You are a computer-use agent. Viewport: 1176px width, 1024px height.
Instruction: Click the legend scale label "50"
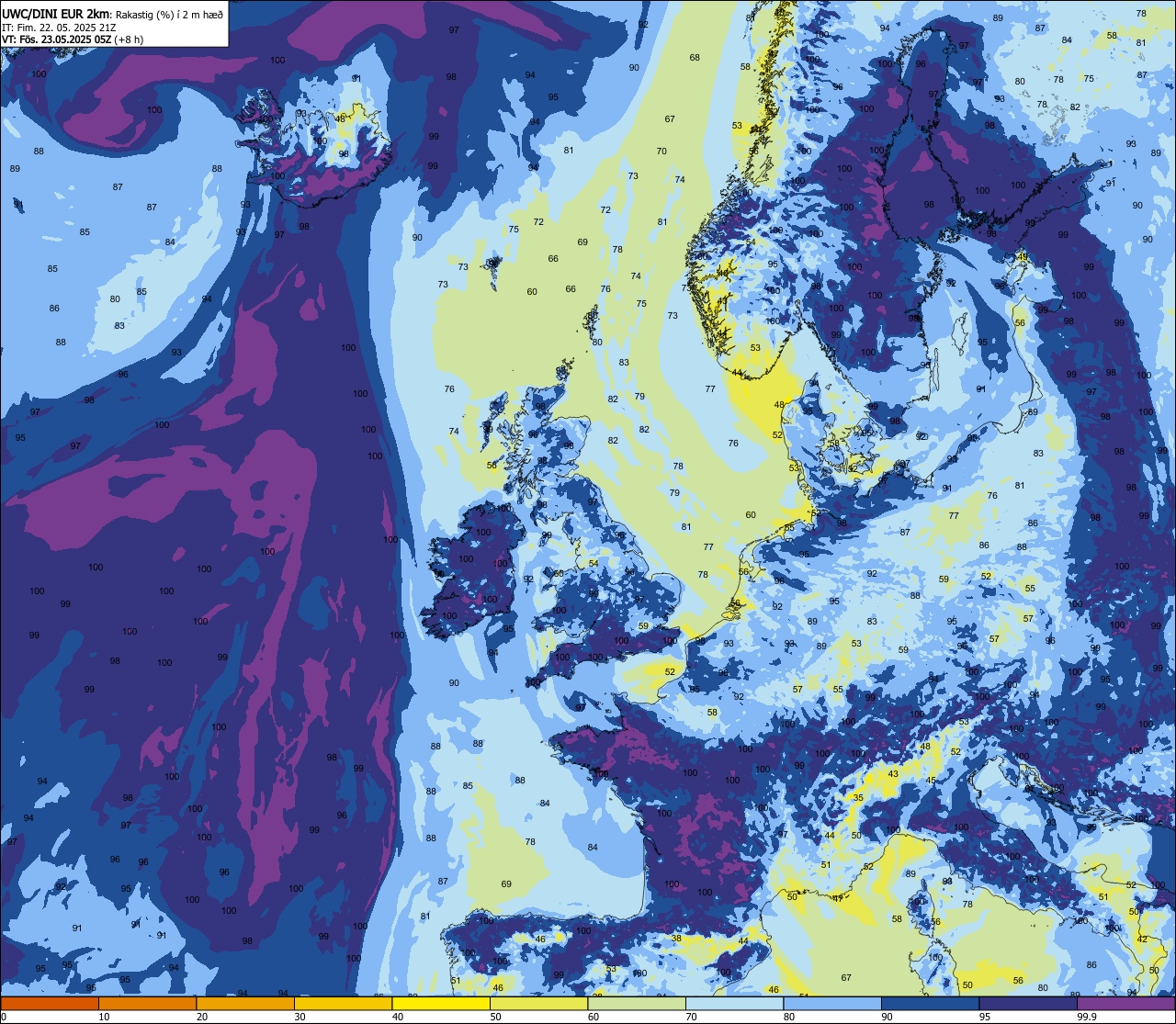pos(495,1017)
